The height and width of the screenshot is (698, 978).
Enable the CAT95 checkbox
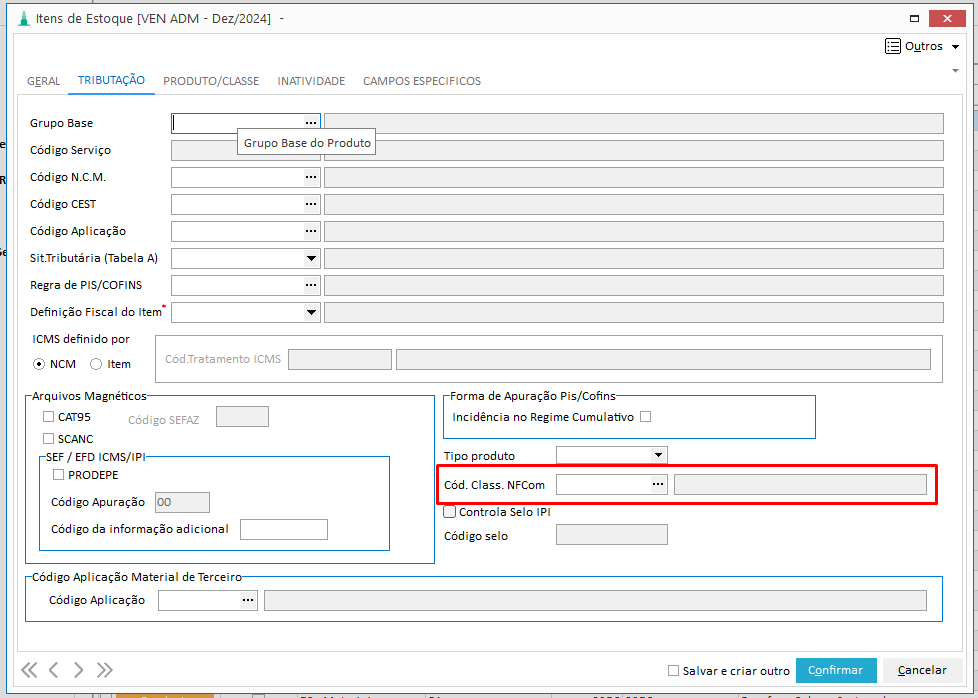[49, 417]
